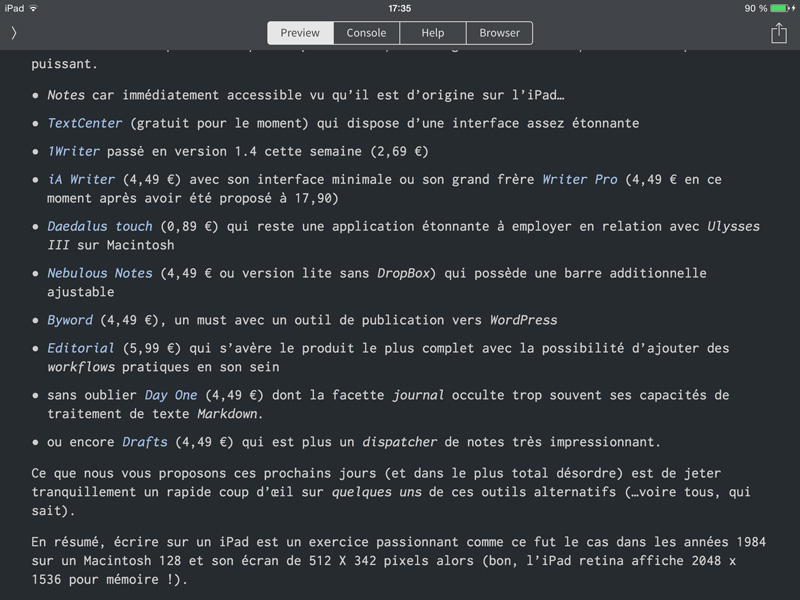Follow the 1Writer link
Image resolution: width=800 pixels, height=600 pixels.
pyautogui.click(x=73, y=151)
